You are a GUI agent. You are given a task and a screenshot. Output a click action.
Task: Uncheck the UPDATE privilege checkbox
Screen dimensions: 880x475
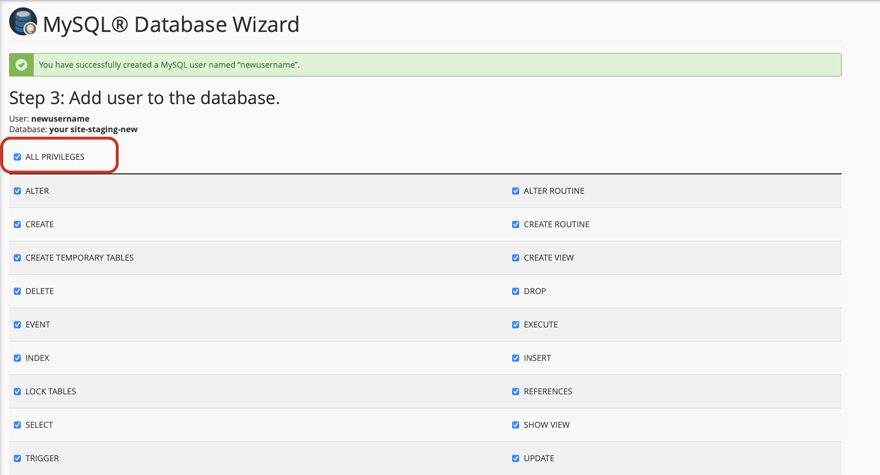pos(515,458)
